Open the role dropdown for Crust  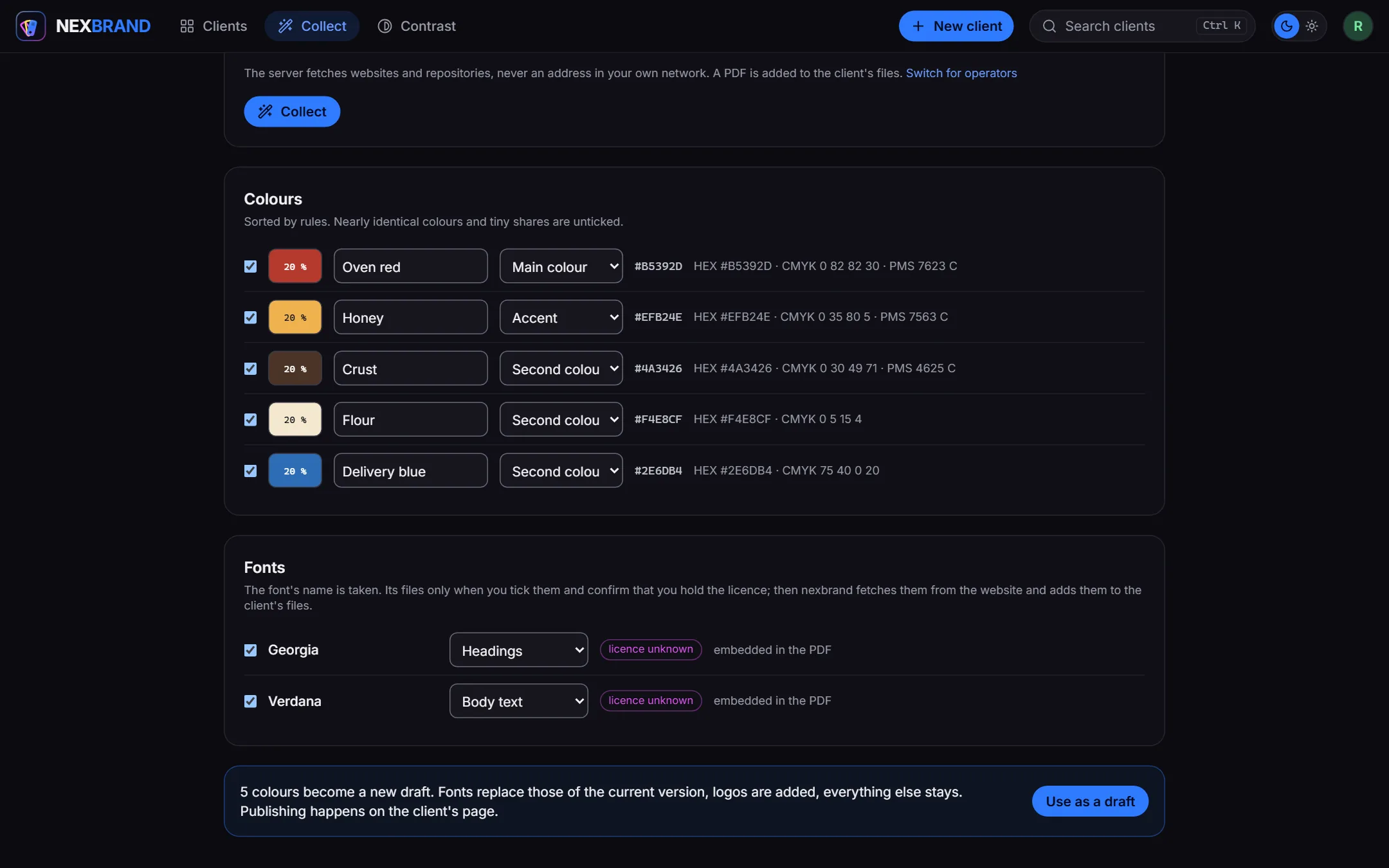click(561, 368)
